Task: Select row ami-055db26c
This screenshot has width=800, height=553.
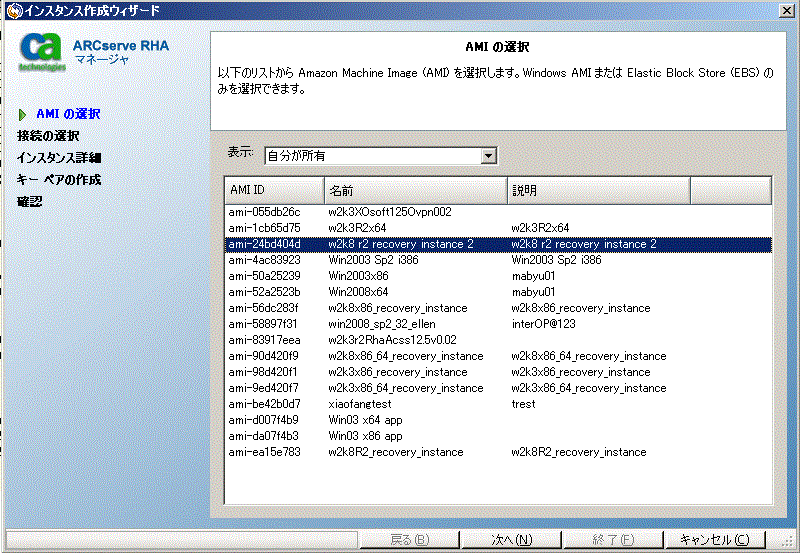Action: click(498, 212)
